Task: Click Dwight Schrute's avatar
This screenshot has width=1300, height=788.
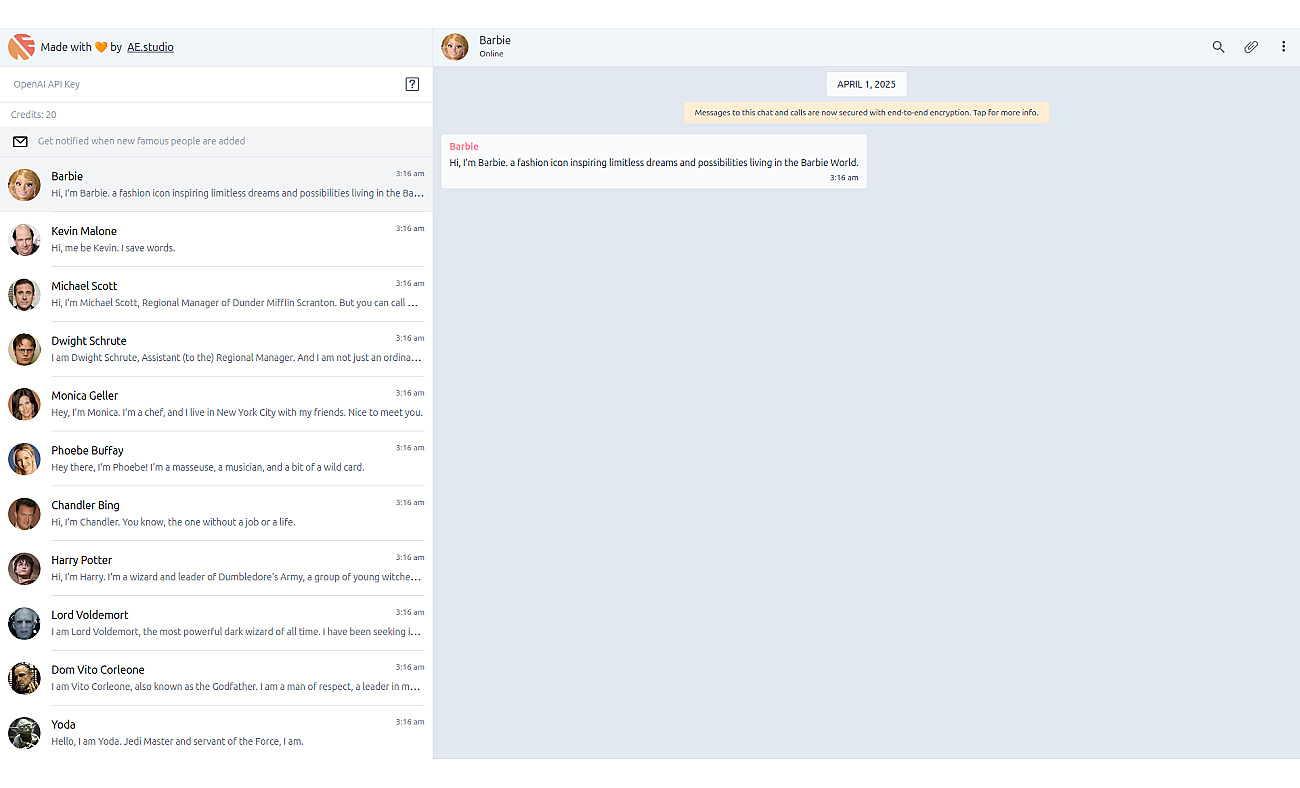Action: [x=25, y=349]
